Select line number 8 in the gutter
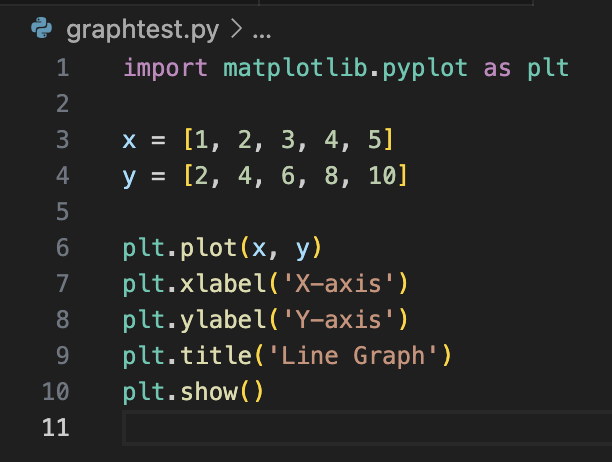Image resolution: width=612 pixels, height=462 pixels. (x=63, y=320)
